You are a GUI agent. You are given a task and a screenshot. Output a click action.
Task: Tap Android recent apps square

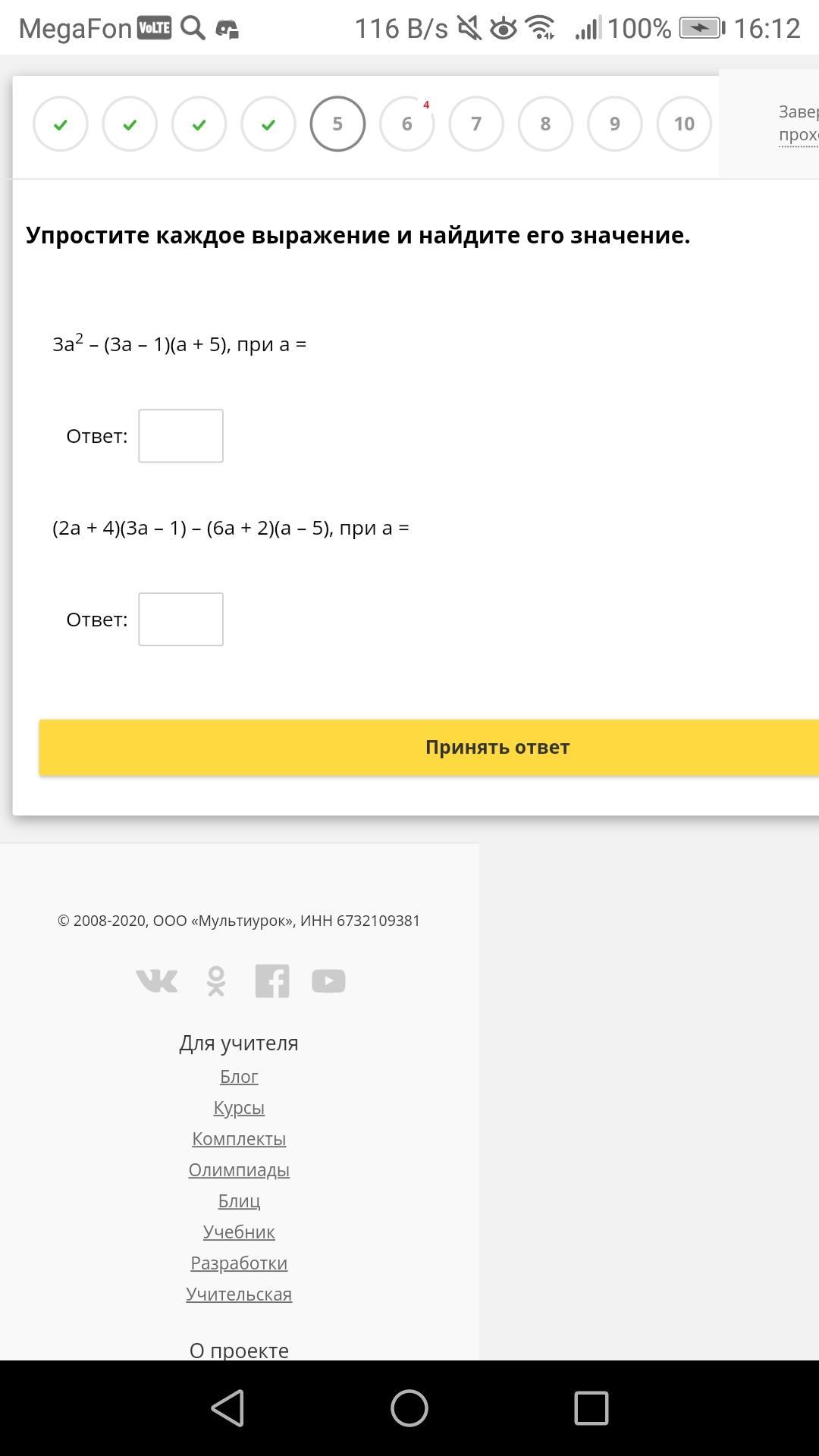(x=591, y=1408)
